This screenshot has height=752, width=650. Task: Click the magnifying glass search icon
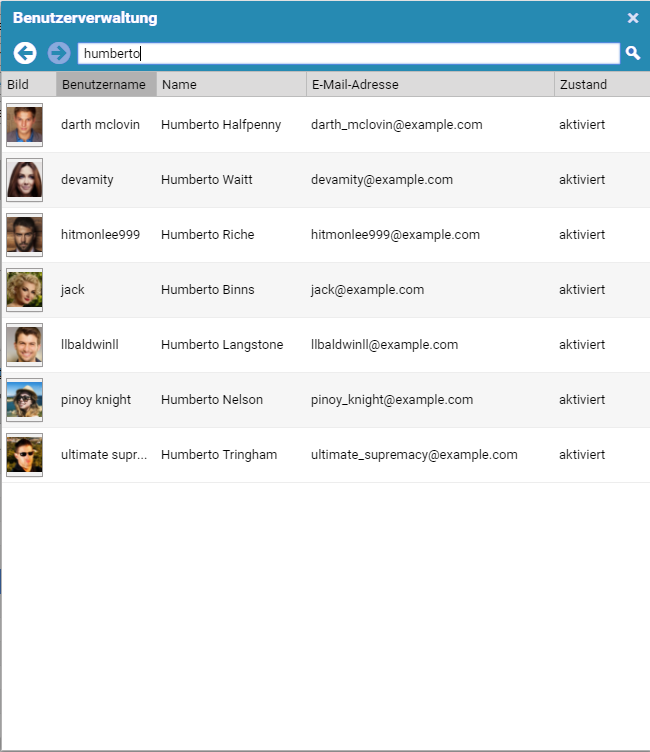633,53
